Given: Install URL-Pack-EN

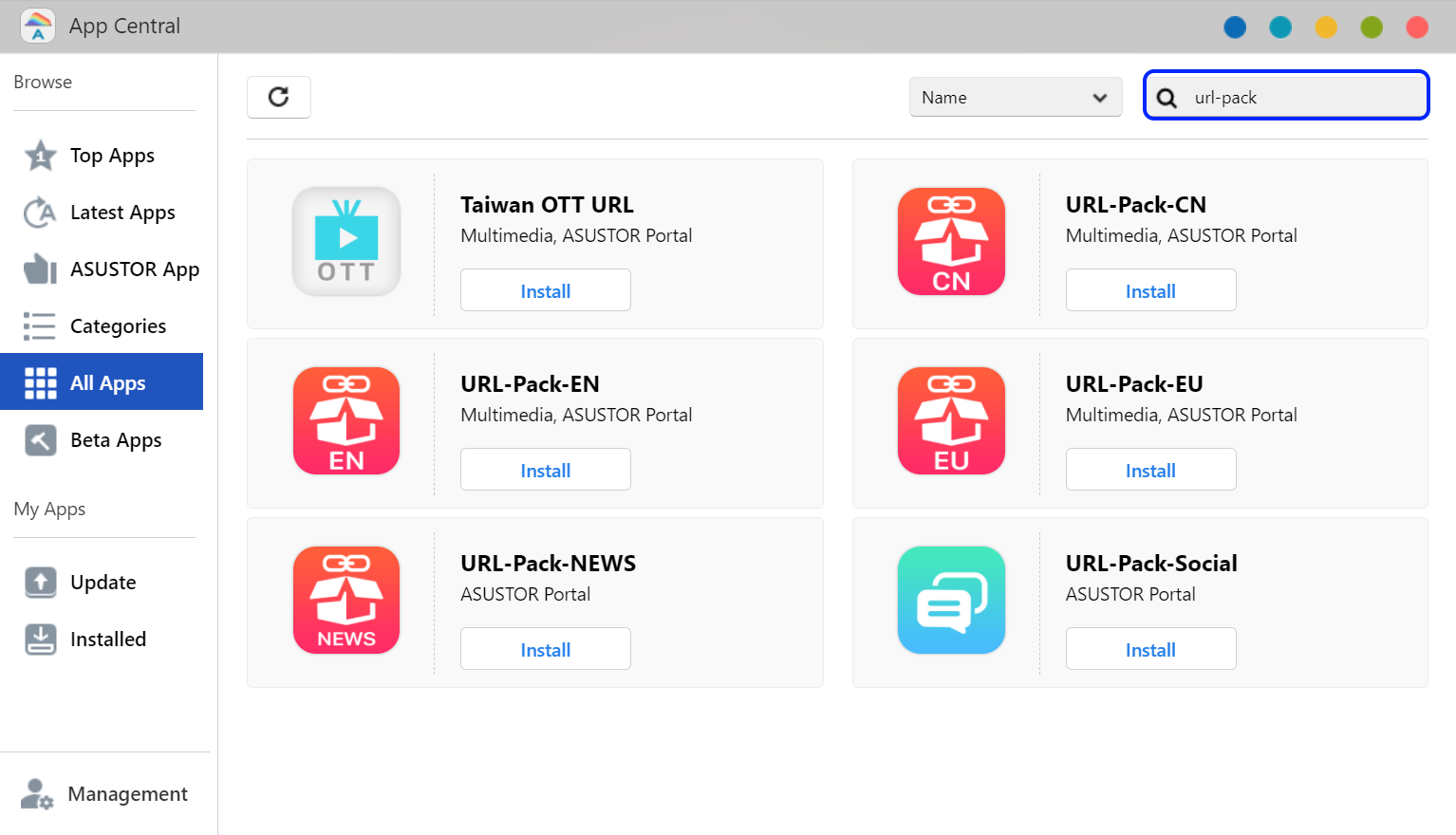Looking at the screenshot, I should pos(546,470).
